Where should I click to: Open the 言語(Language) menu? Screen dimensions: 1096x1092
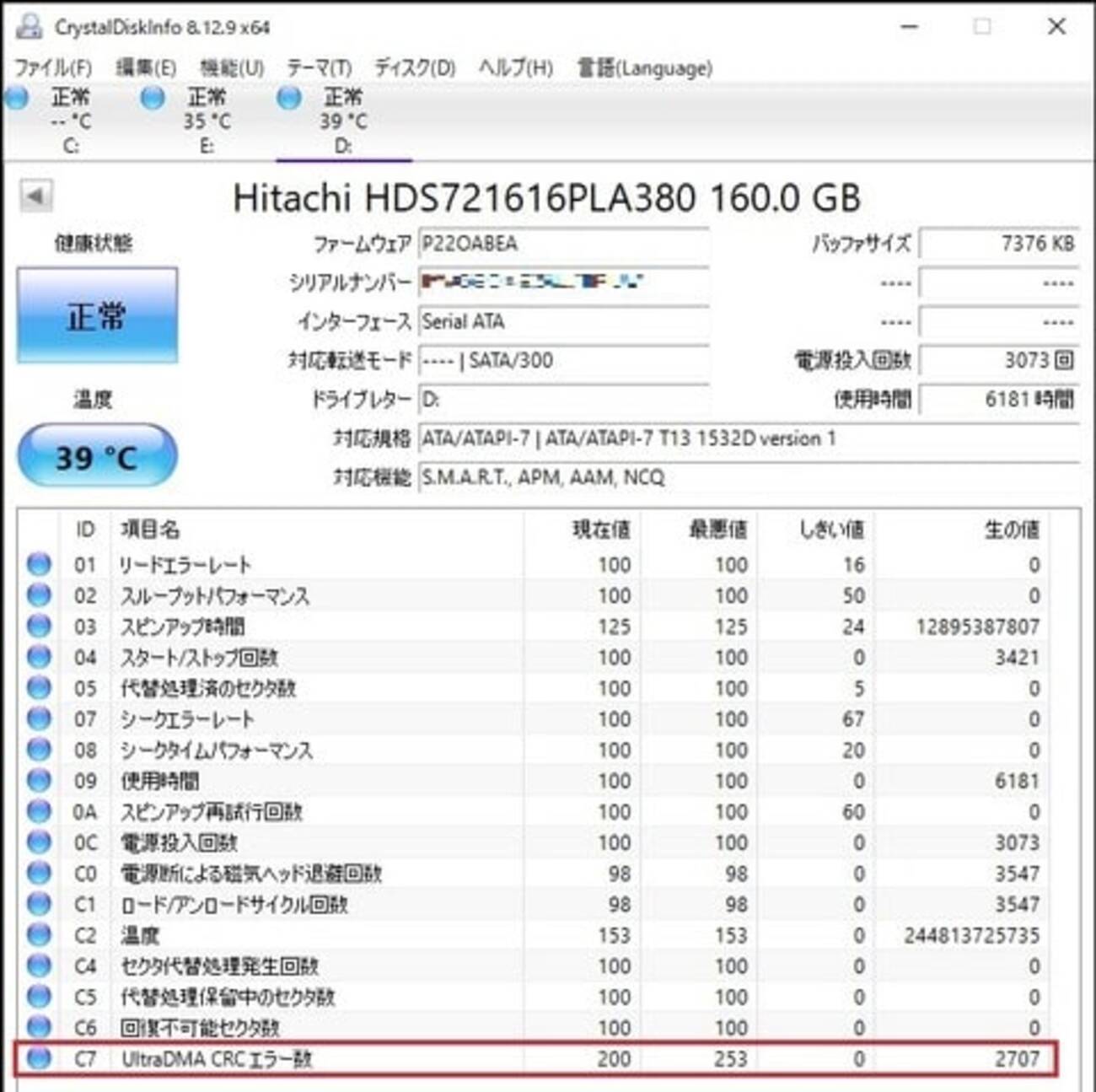pyautogui.click(x=645, y=67)
